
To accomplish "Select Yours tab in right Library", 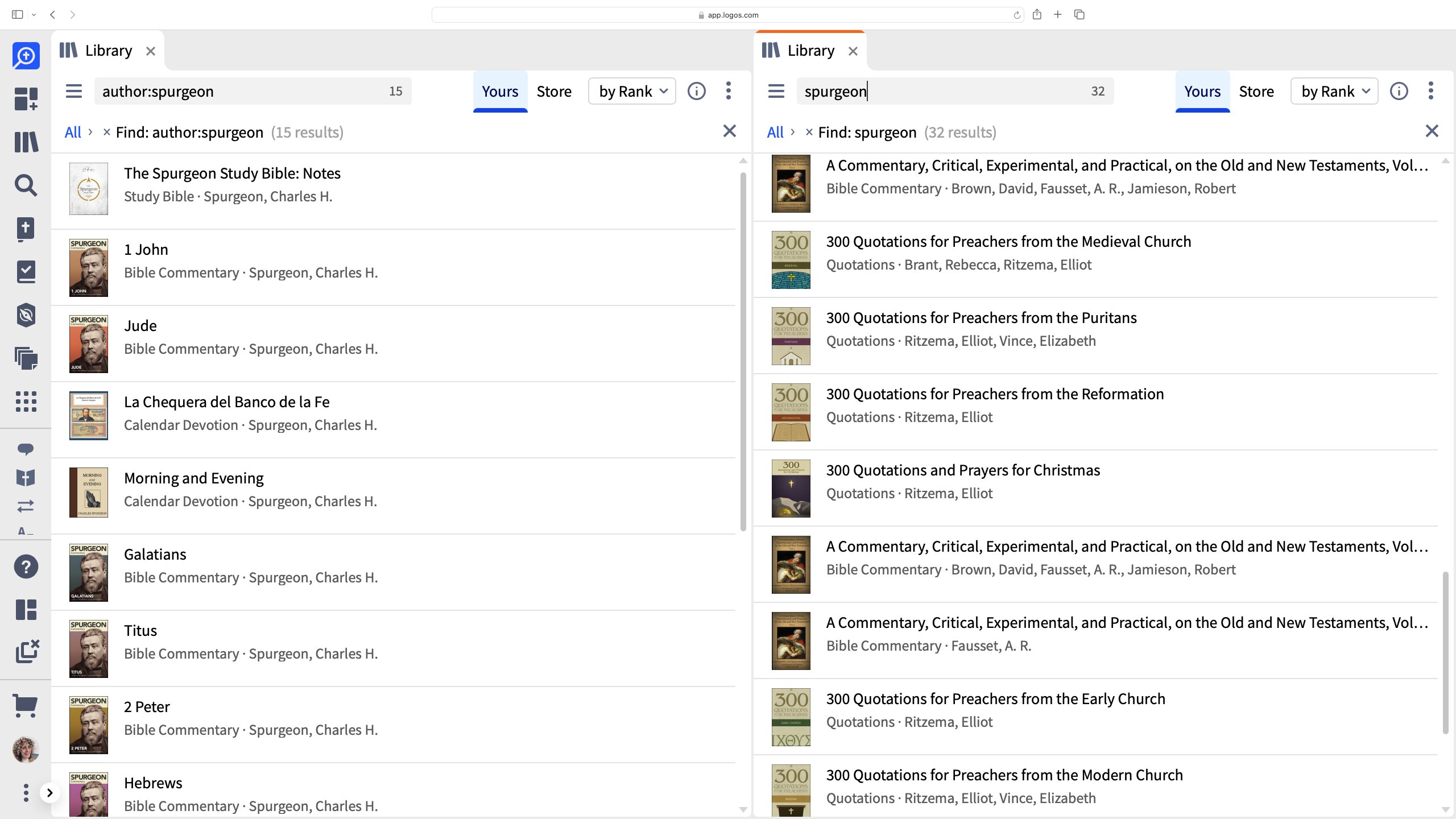I will click(x=1202, y=92).
